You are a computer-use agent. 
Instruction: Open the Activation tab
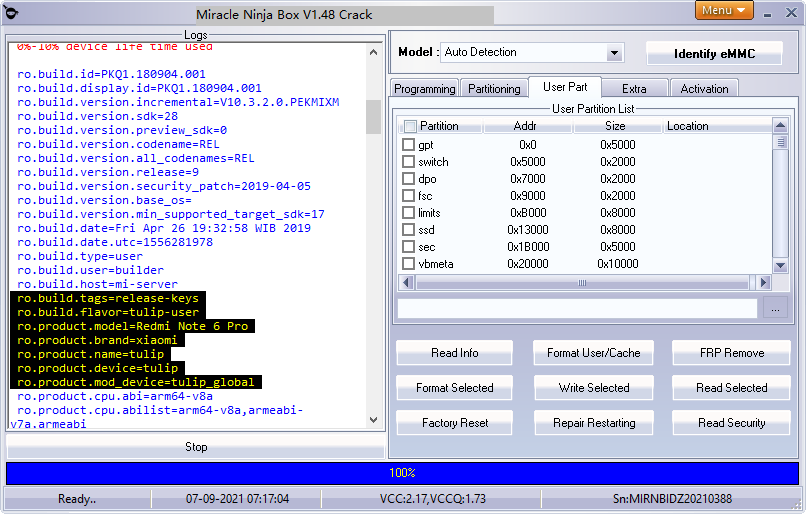[704, 88]
